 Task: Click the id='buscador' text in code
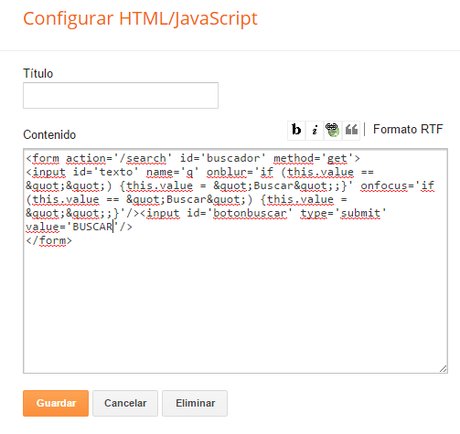[223, 158]
